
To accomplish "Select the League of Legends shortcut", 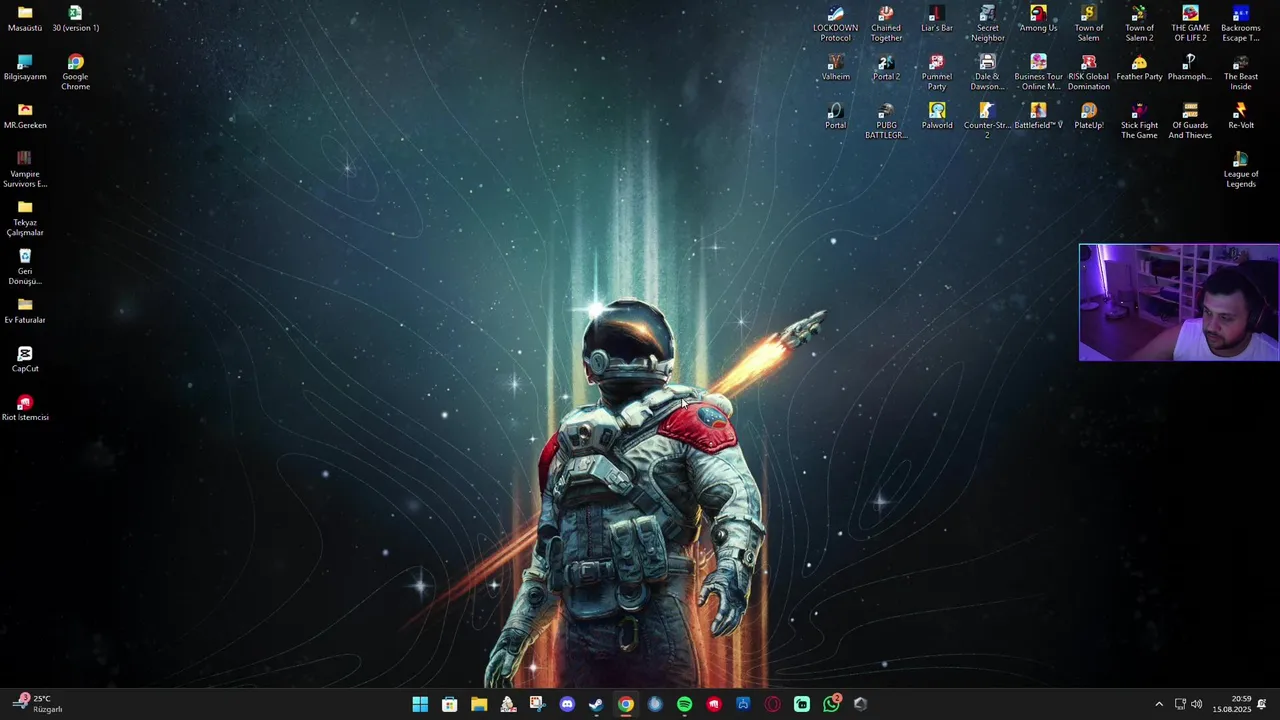I will pos(1241,170).
